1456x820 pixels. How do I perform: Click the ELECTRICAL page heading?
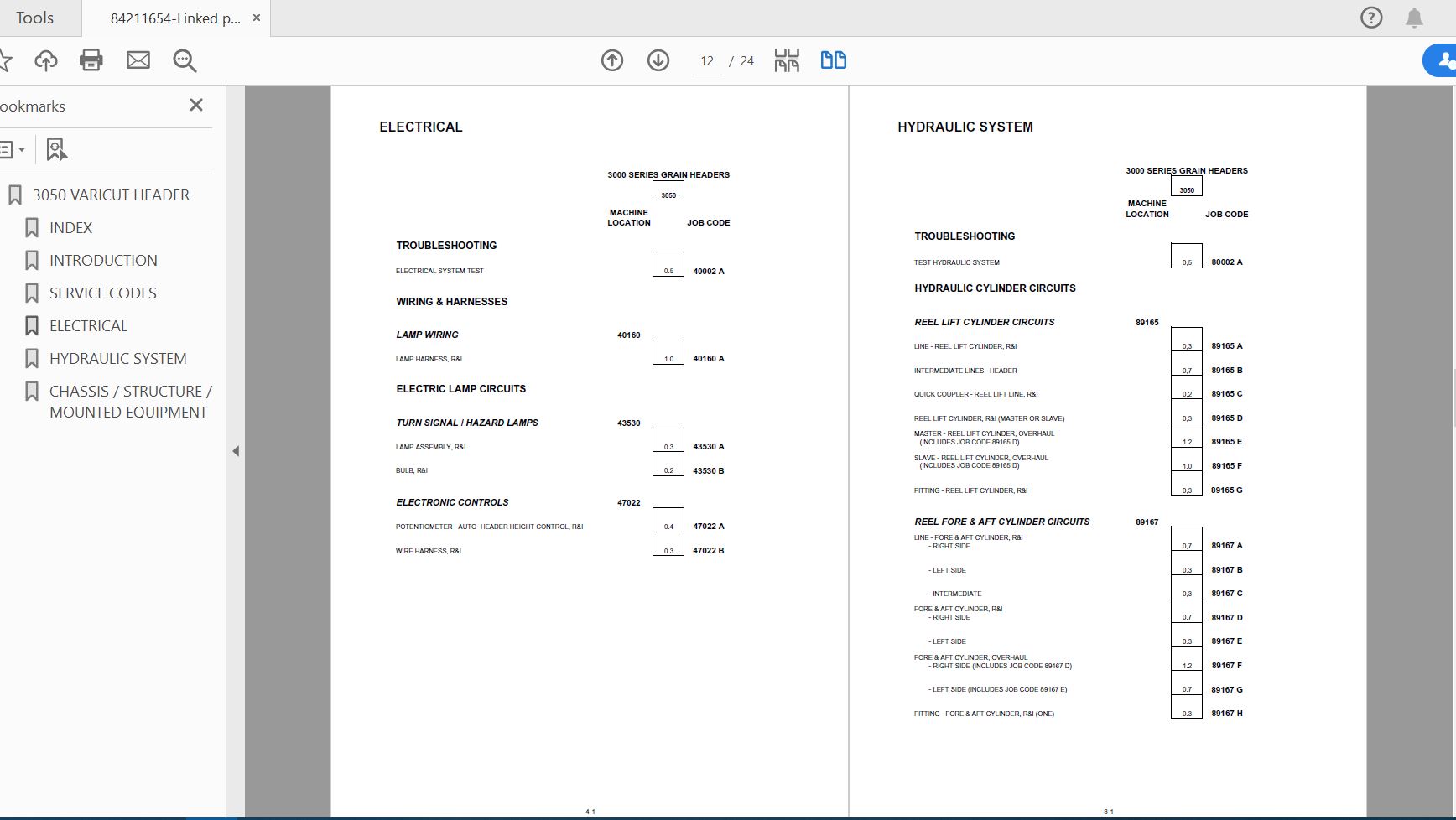coord(420,127)
